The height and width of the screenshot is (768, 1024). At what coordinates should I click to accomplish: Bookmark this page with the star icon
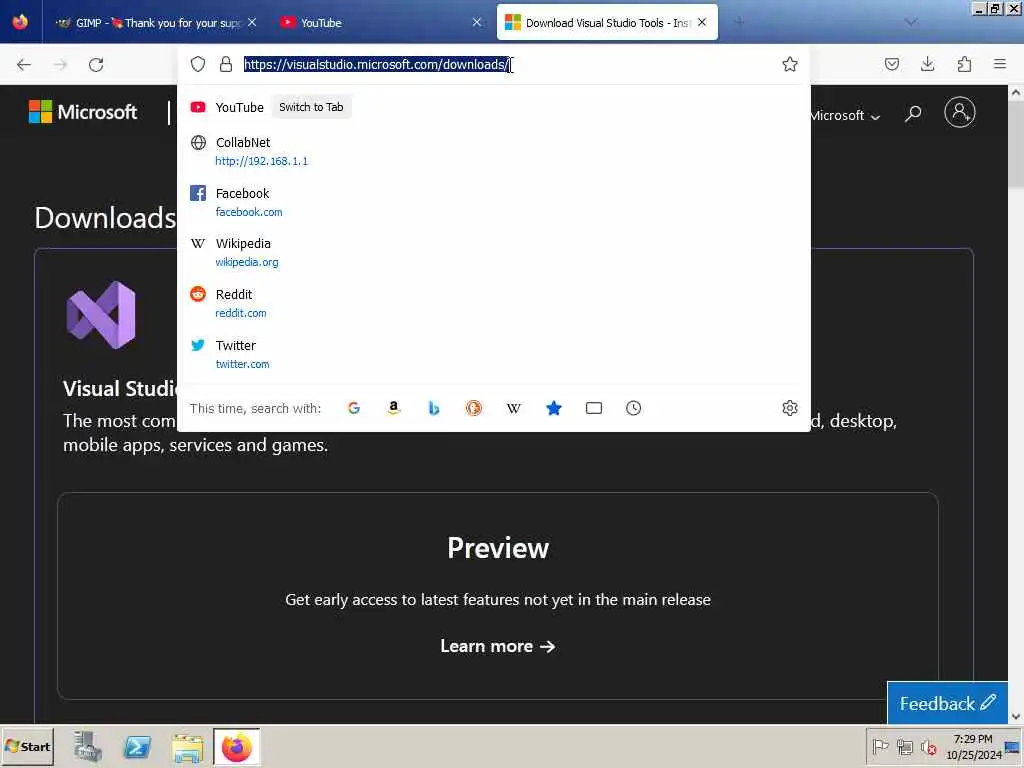[x=790, y=64]
